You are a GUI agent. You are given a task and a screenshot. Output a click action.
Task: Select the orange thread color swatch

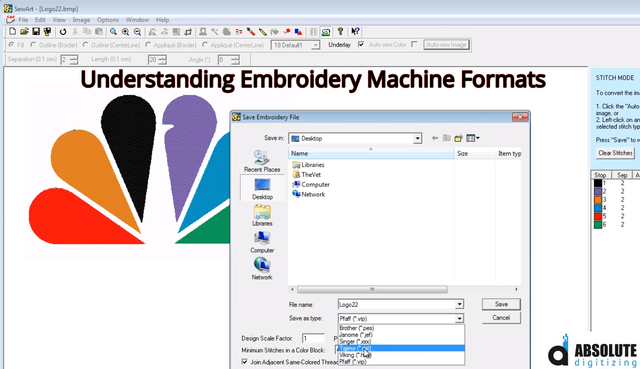(x=598, y=200)
